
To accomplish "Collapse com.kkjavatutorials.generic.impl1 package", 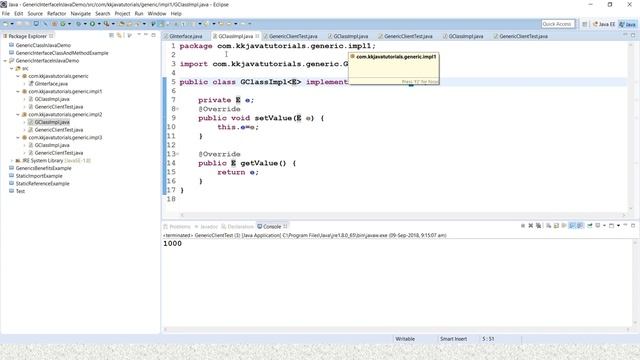I will tap(18, 91).
